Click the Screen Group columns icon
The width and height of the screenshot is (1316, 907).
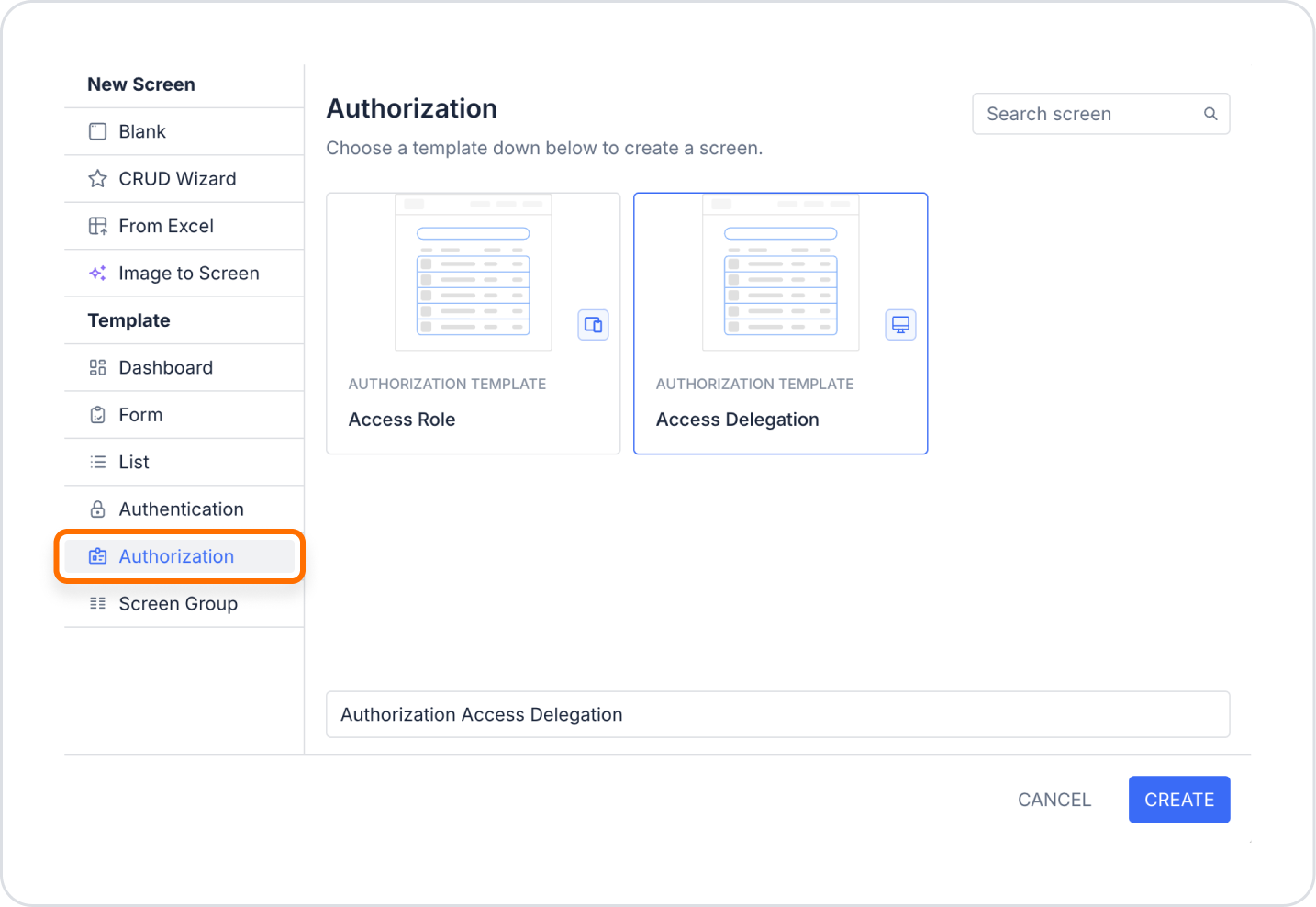[97, 604]
